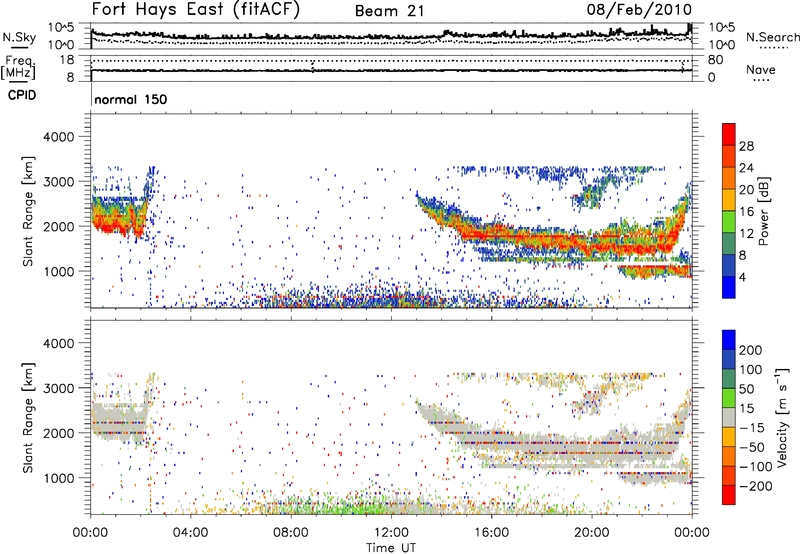Click the 'CPID' label
The height and width of the screenshot is (554, 800).
point(22,95)
